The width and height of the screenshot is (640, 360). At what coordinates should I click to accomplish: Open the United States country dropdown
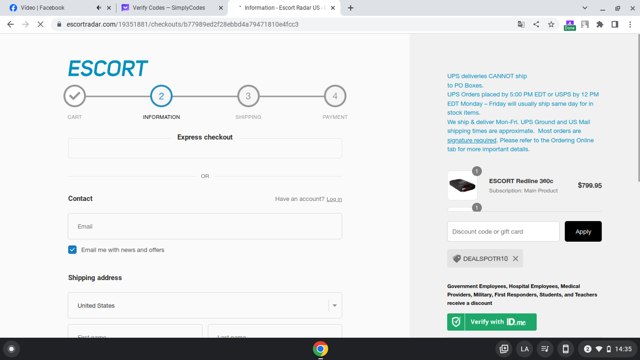pos(205,305)
